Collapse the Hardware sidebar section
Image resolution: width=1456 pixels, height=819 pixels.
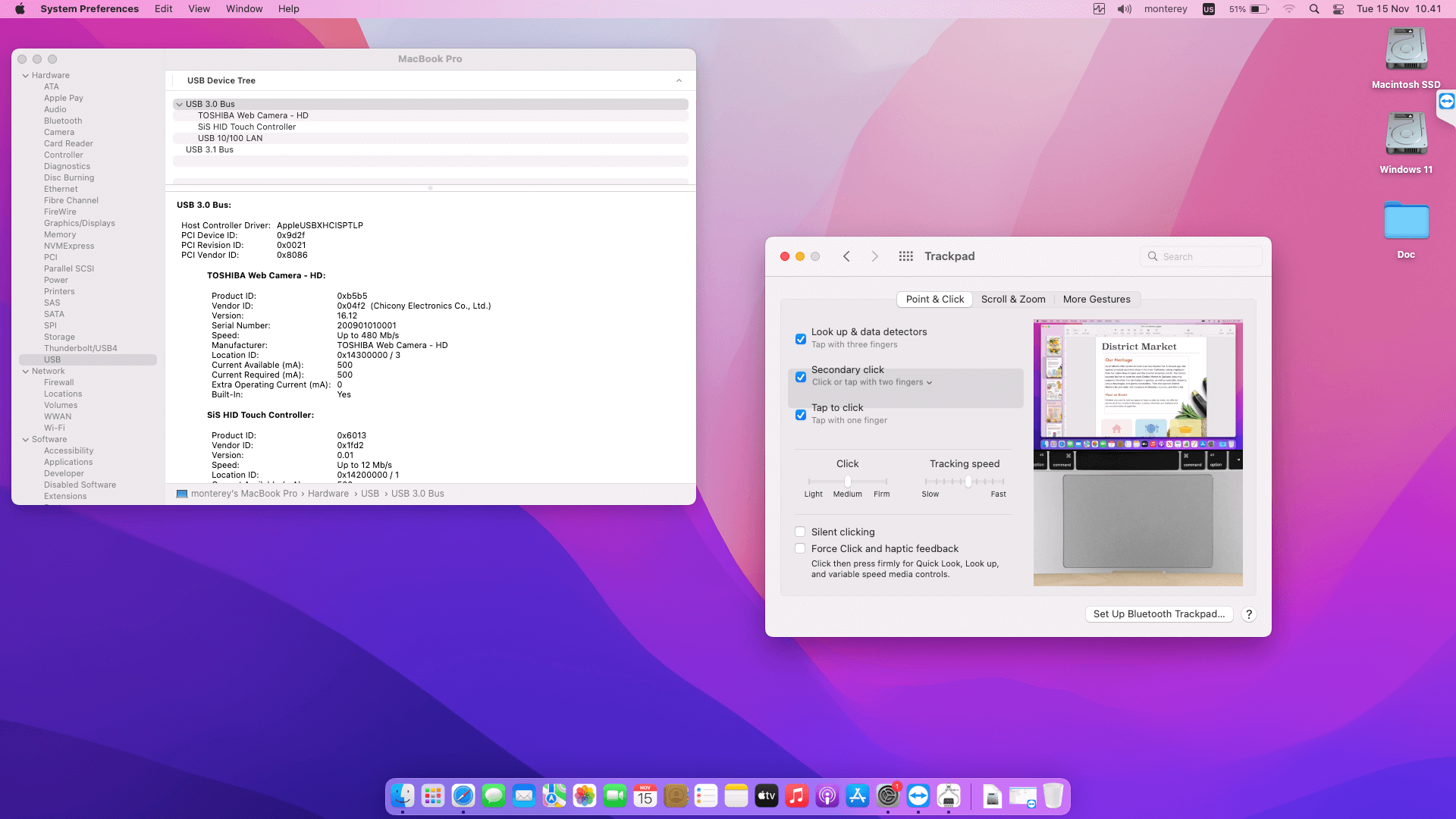26,75
